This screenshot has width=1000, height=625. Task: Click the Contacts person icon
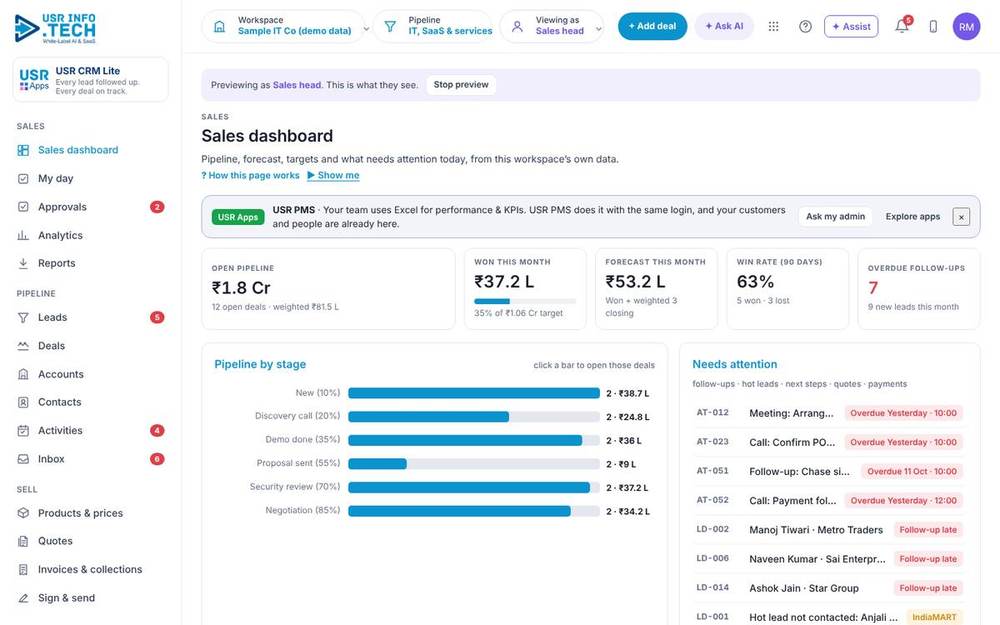[23, 402]
